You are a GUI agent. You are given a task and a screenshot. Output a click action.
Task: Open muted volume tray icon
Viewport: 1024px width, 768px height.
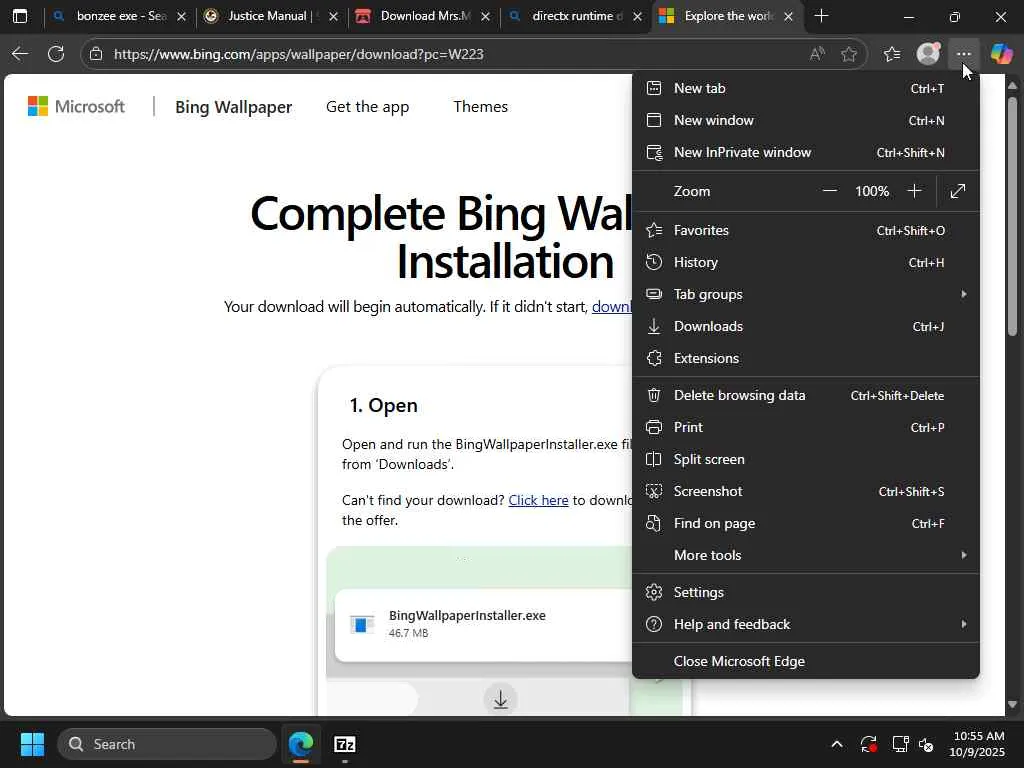(x=926, y=744)
